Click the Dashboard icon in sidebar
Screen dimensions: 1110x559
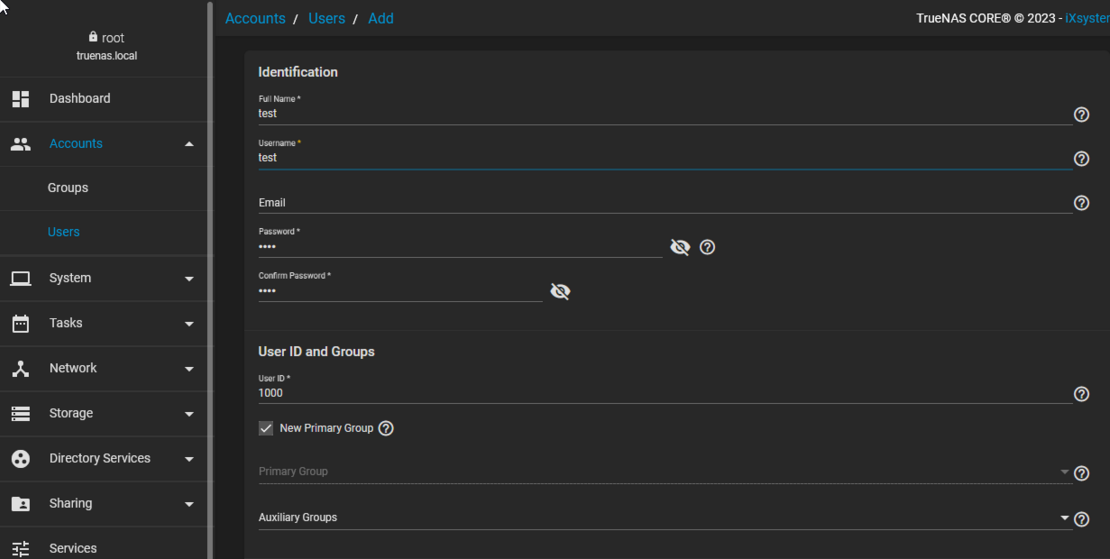(x=21, y=99)
